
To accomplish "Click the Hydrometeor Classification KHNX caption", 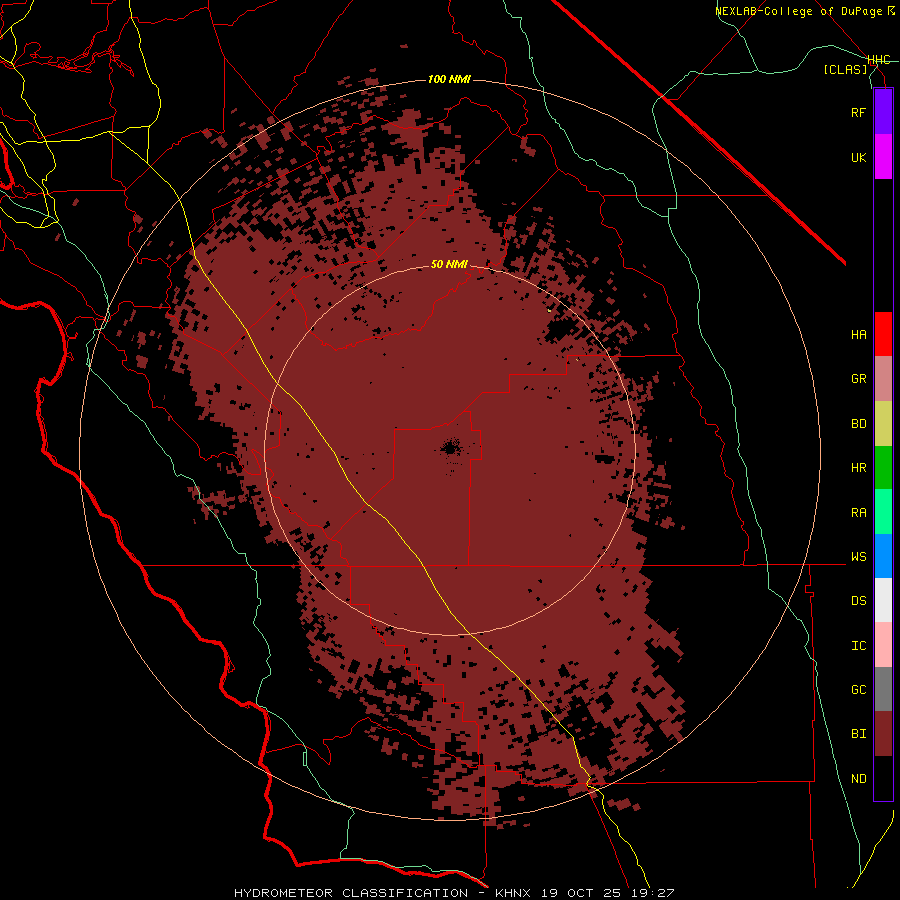I will [453, 893].
